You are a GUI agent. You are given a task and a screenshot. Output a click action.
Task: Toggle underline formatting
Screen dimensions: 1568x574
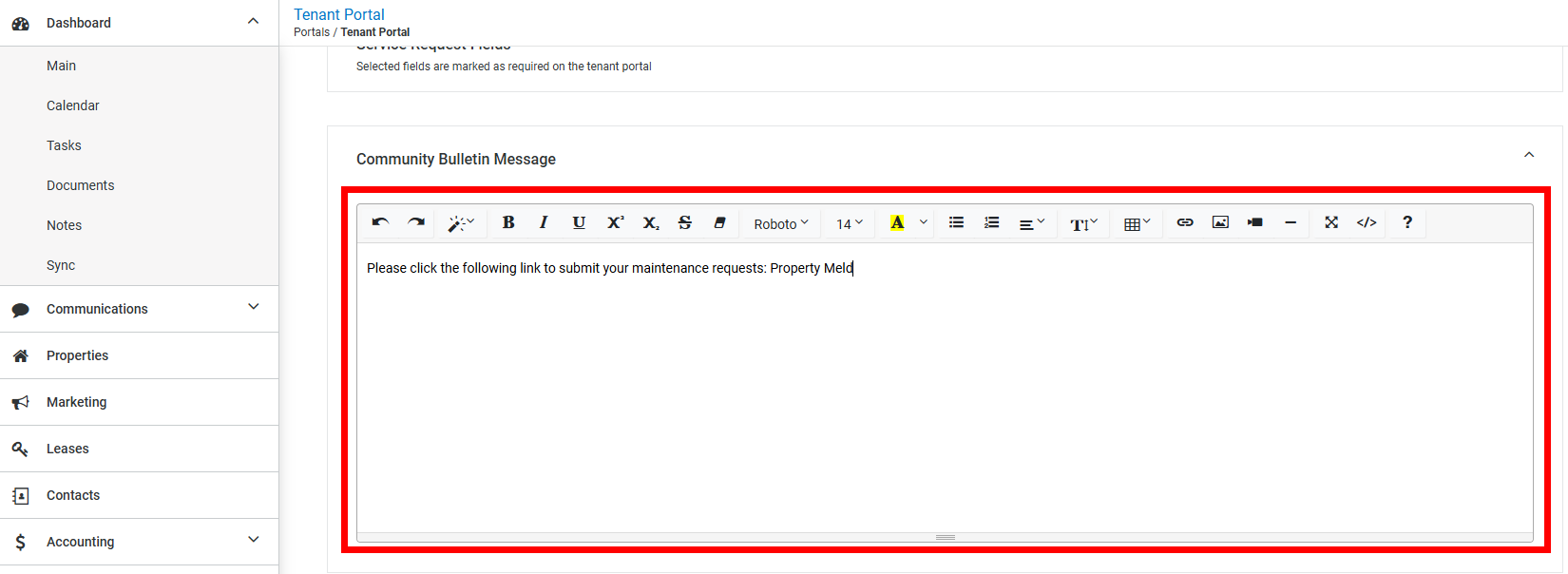(579, 222)
